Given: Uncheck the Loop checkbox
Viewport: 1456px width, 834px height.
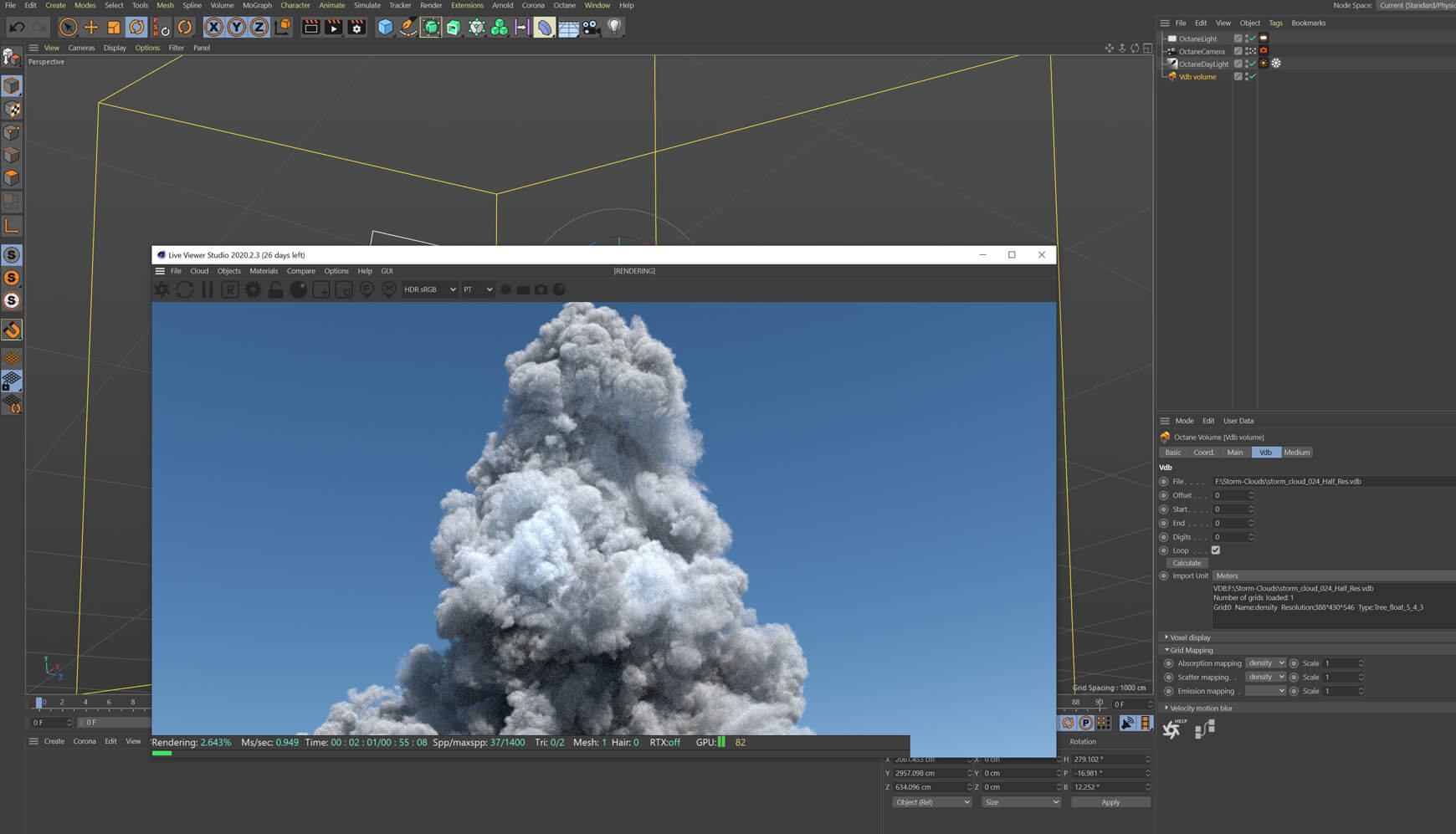Looking at the screenshot, I should tap(1216, 550).
